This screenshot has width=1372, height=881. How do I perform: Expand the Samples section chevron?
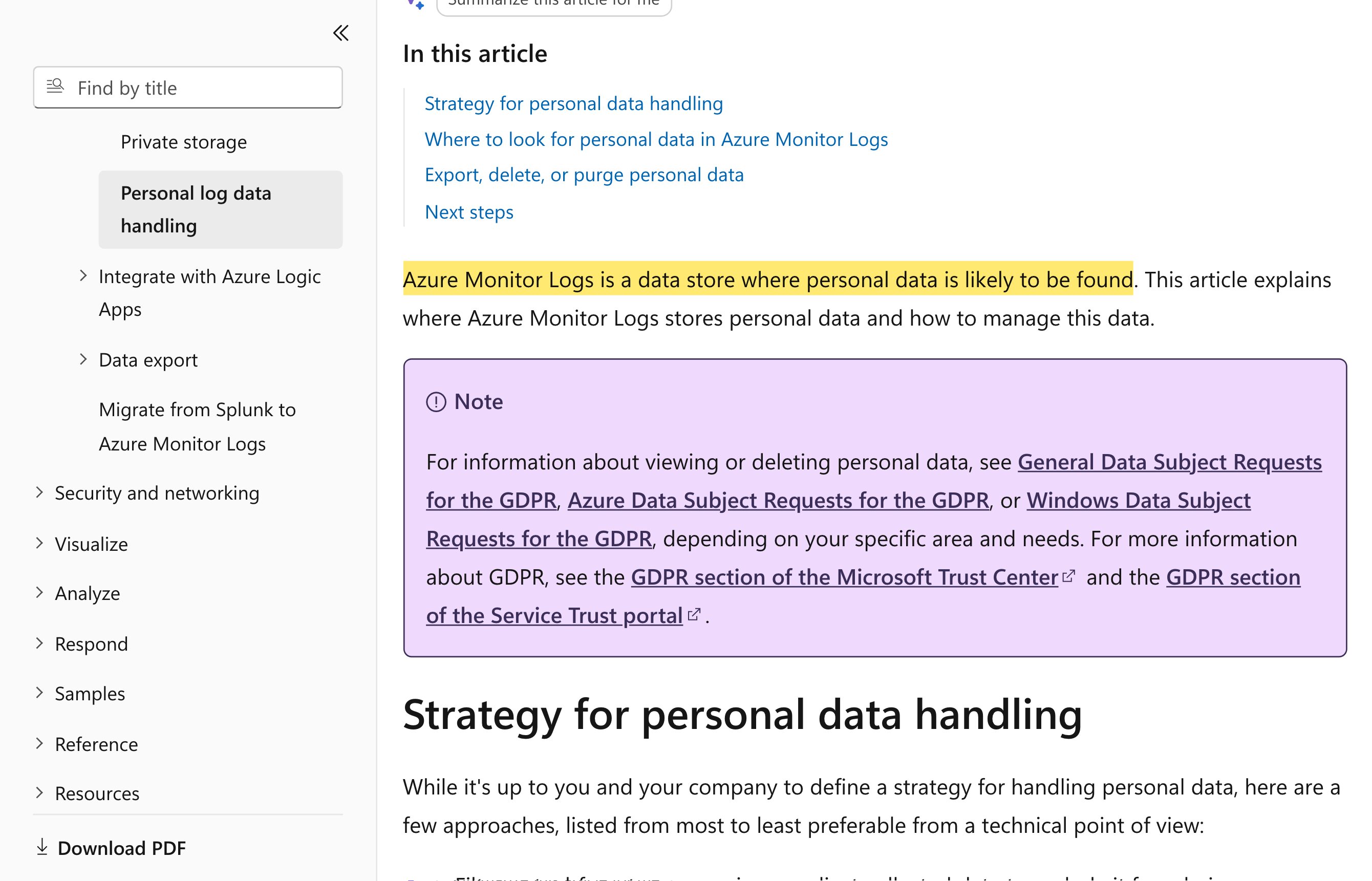[39, 693]
